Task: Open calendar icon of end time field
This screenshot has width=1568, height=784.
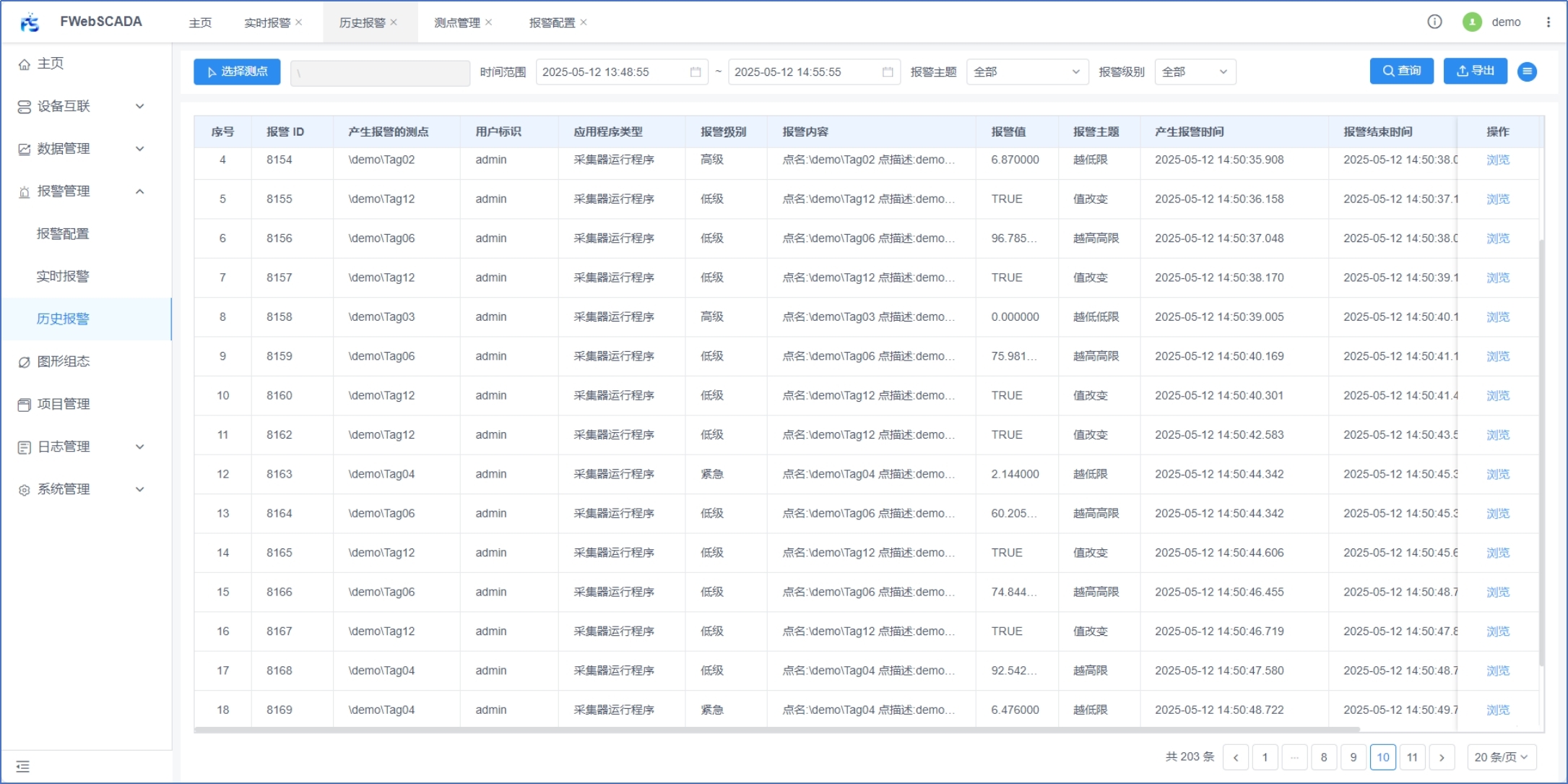Action: [887, 72]
